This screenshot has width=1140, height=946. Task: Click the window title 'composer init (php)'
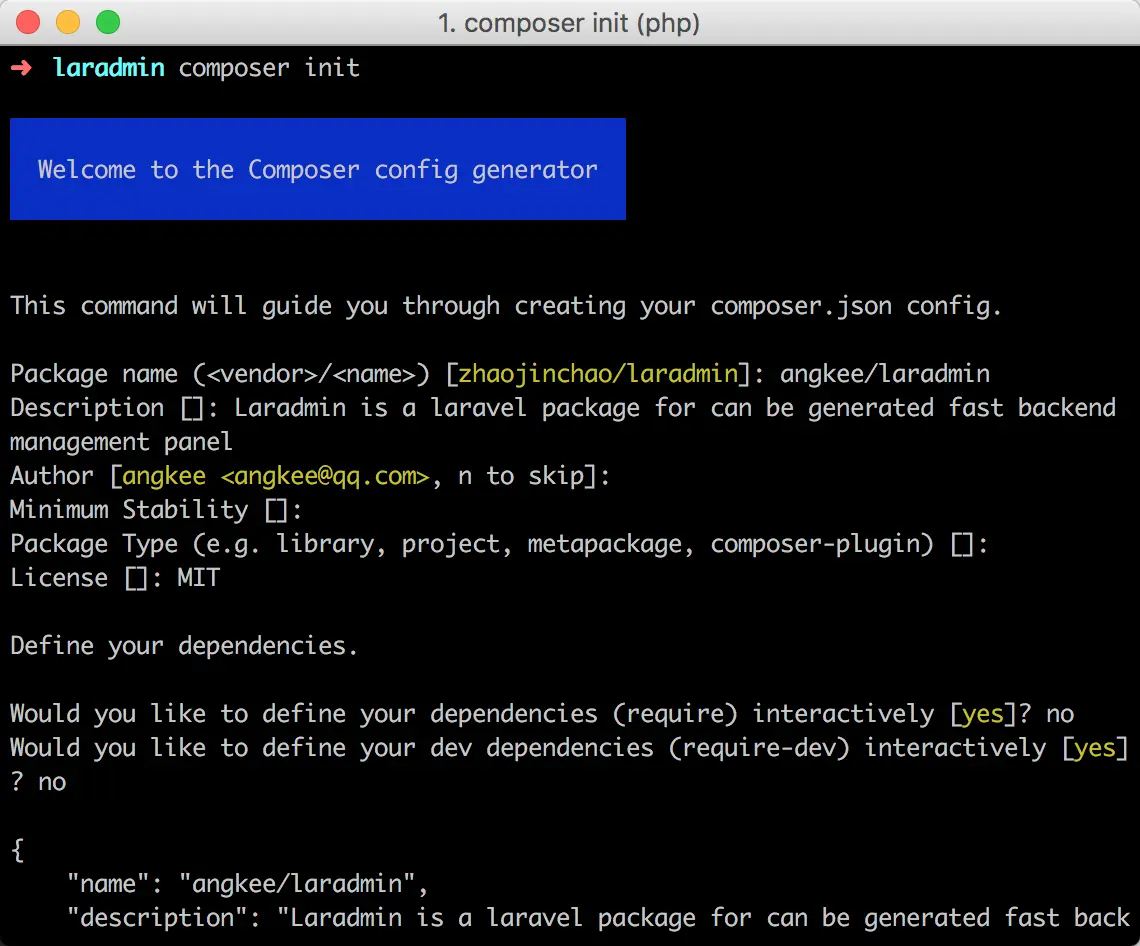[570, 22]
